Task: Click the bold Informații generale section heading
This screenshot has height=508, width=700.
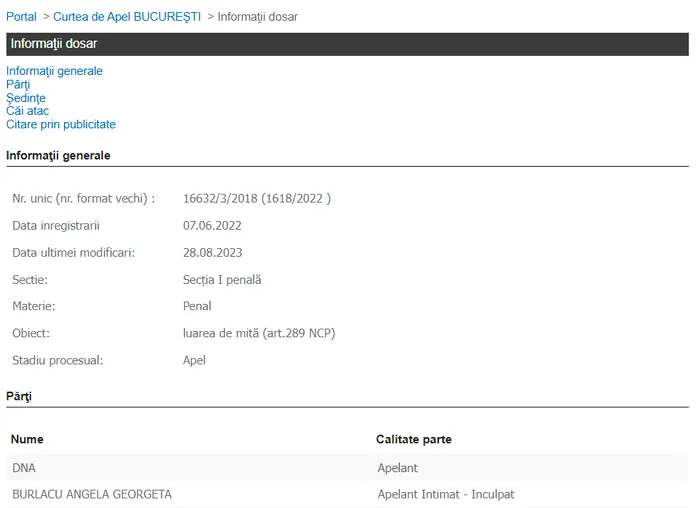Action: 58,156
